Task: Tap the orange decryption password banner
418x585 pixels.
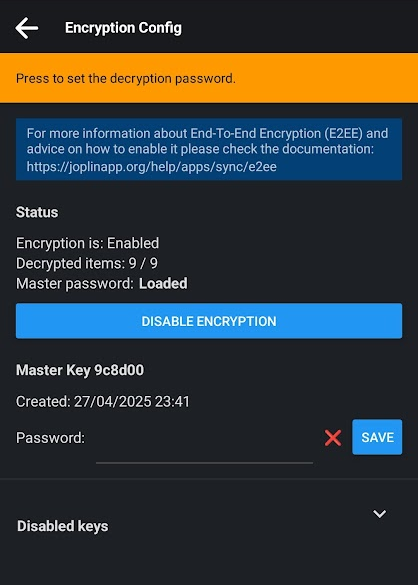Action: tap(209, 78)
